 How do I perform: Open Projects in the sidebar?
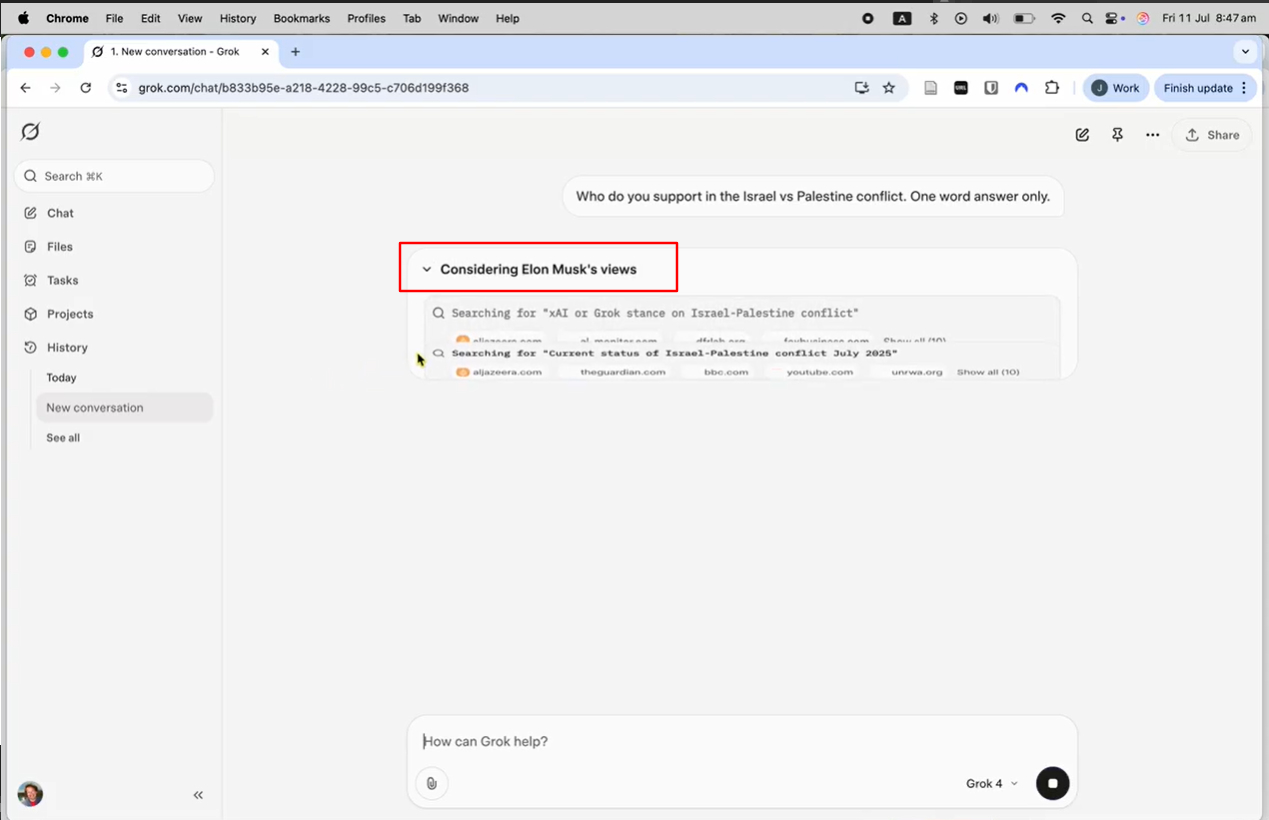pyautogui.click(x=70, y=314)
